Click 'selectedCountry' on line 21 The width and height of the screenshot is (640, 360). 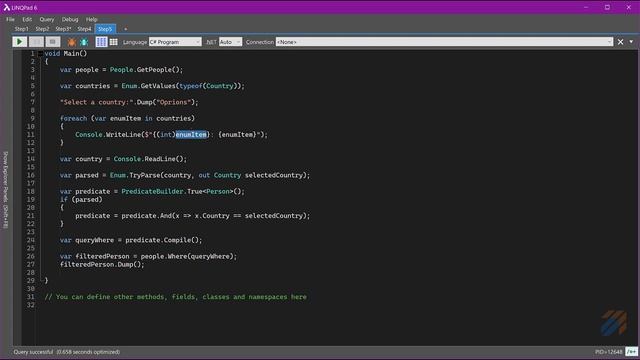click(274, 216)
